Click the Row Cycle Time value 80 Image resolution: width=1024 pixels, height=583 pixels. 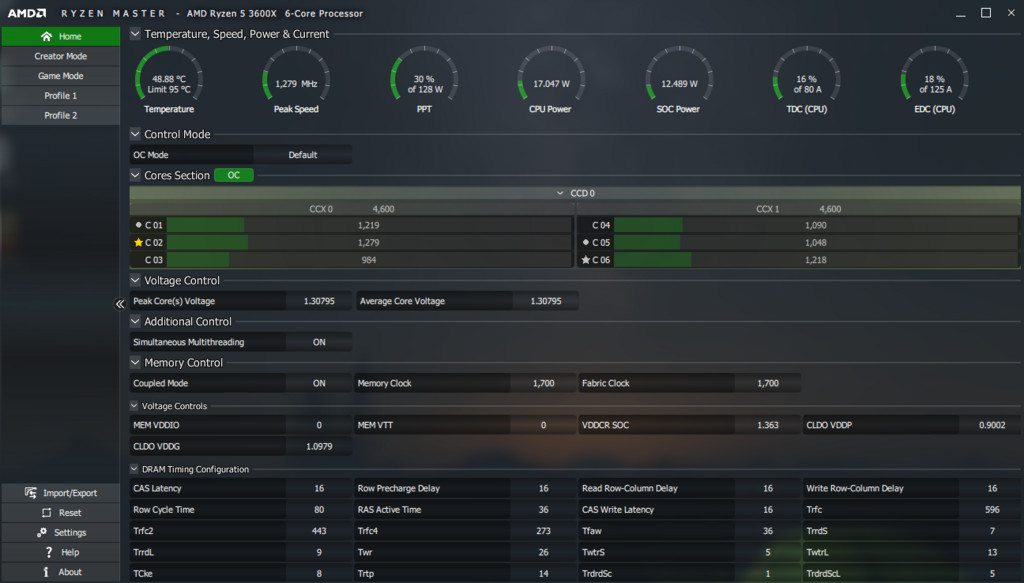(319, 510)
